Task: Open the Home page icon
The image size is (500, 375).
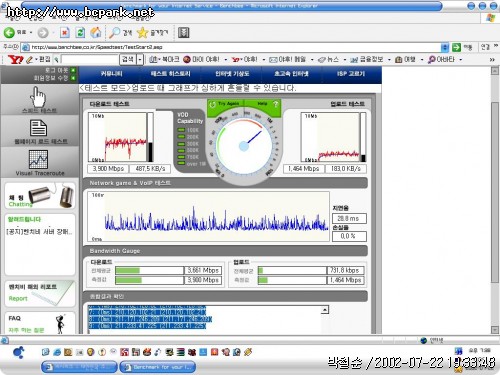Action: pos(96,32)
